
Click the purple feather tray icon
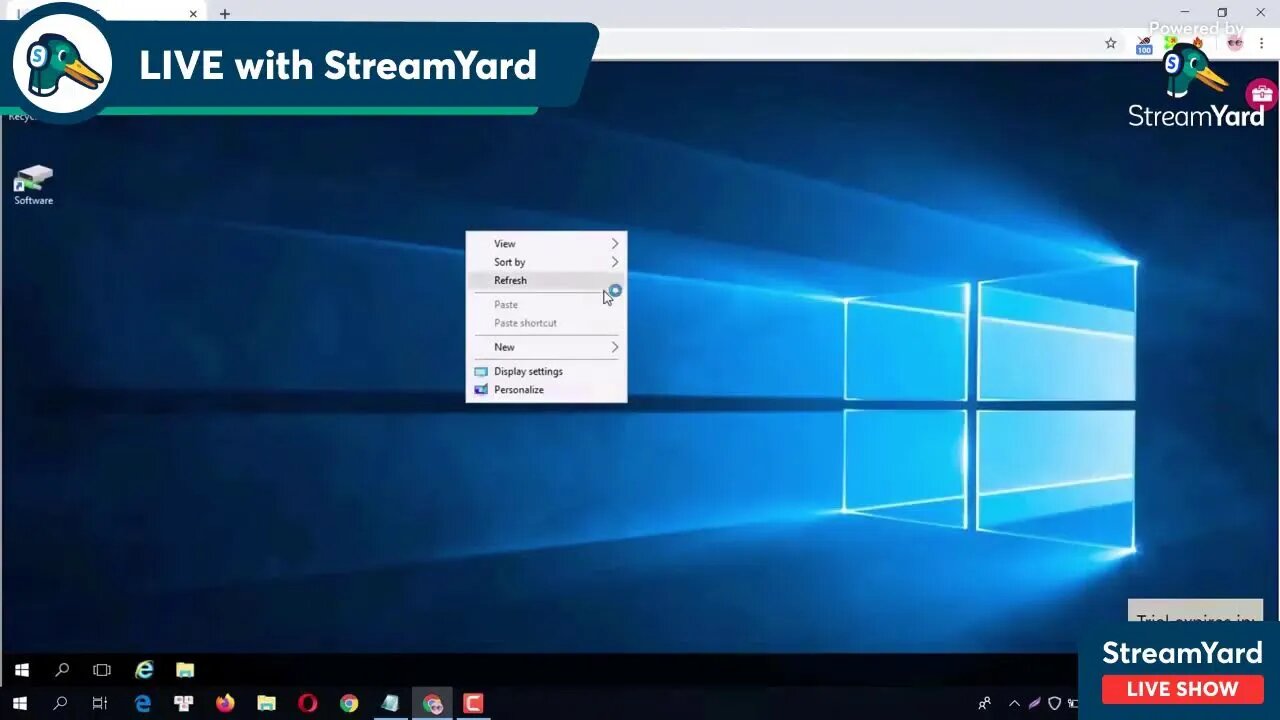(1034, 703)
